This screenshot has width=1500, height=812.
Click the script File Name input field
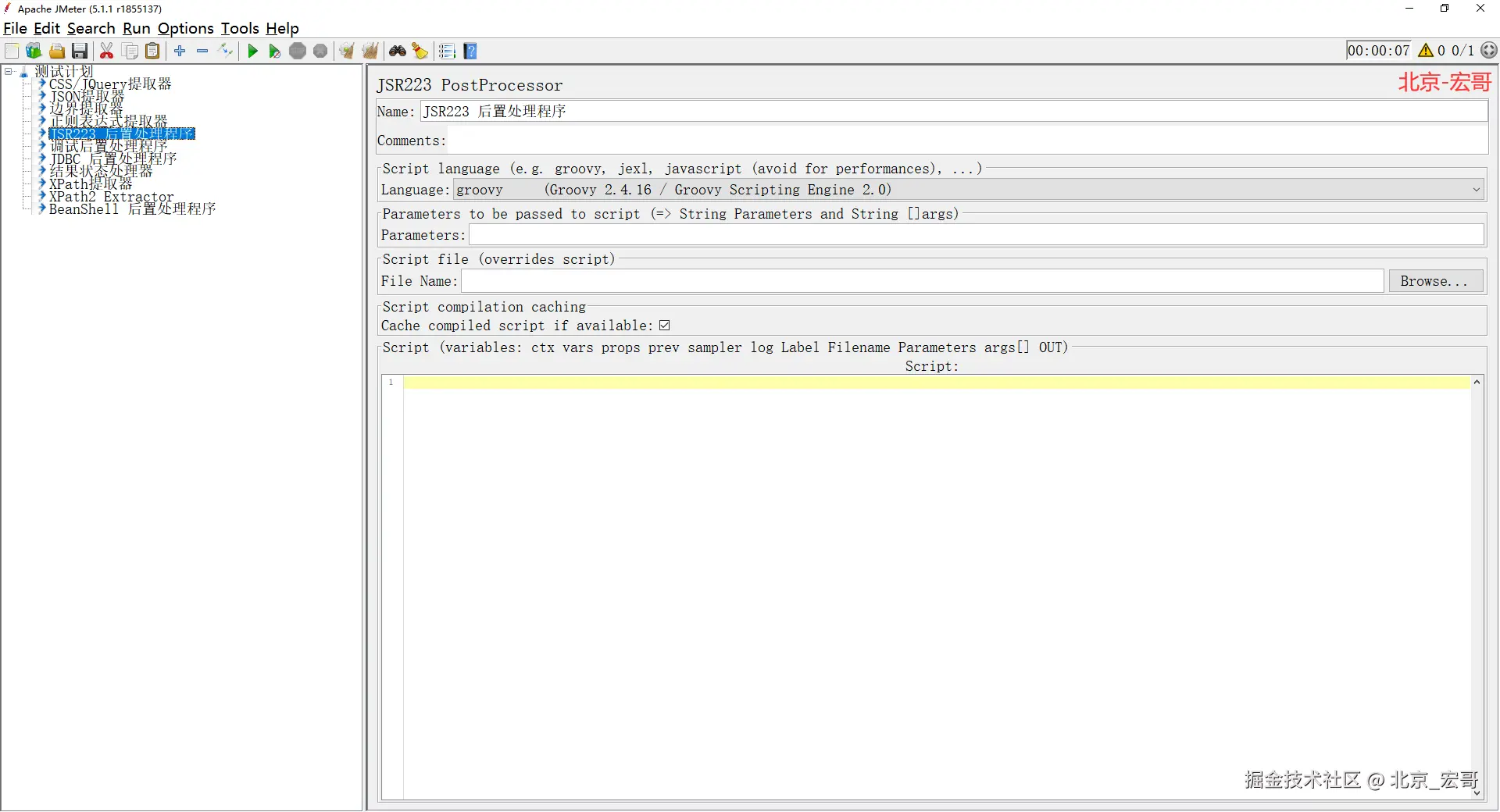pyautogui.click(x=923, y=281)
